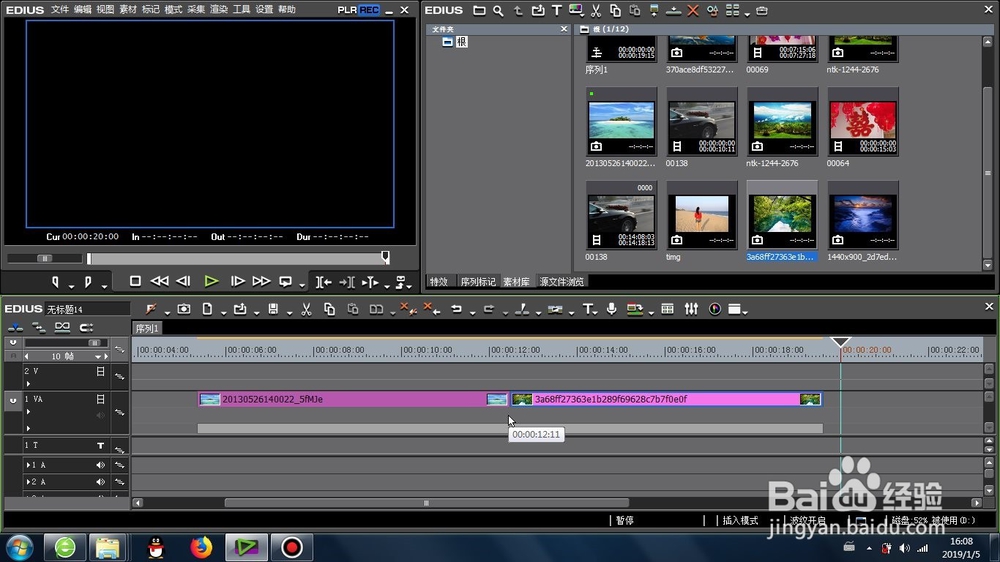The height and width of the screenshot is (562, 1000).
Task: Click the scissors cut icon in the bin toolbar
Action: pos(596,10)
